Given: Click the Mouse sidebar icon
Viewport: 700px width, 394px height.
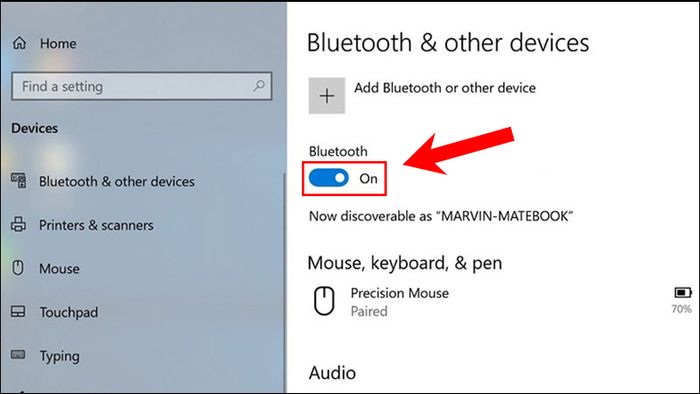Looking at the screenshot, I should 18,268.
